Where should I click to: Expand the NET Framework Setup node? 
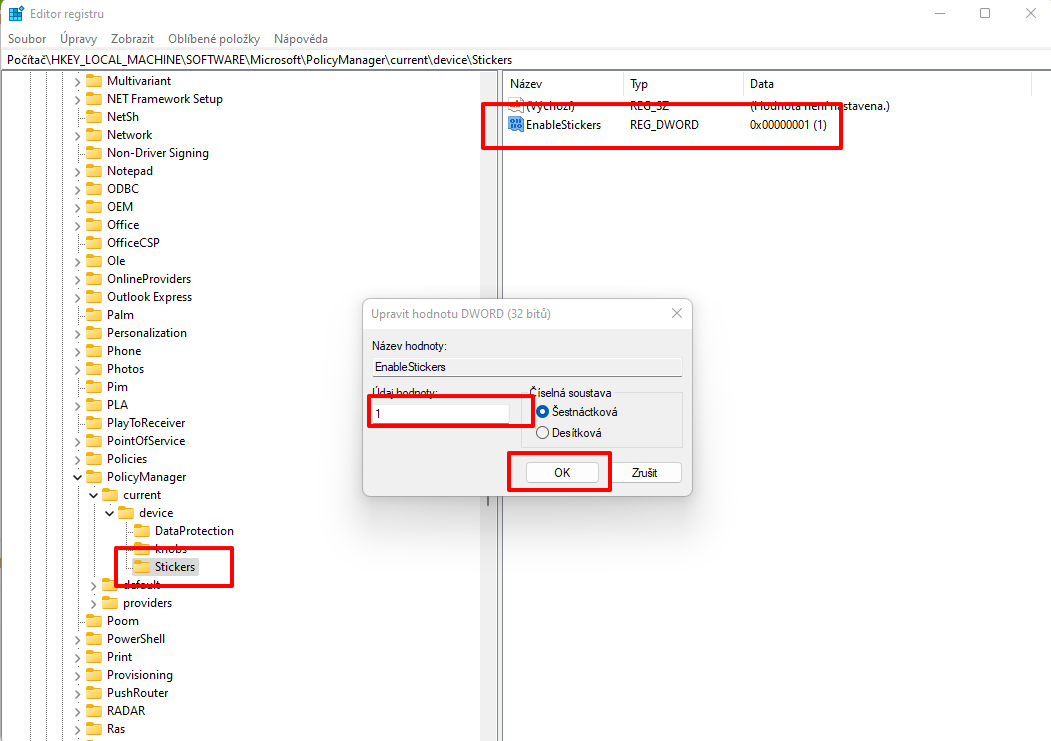(x=77, y=100)
